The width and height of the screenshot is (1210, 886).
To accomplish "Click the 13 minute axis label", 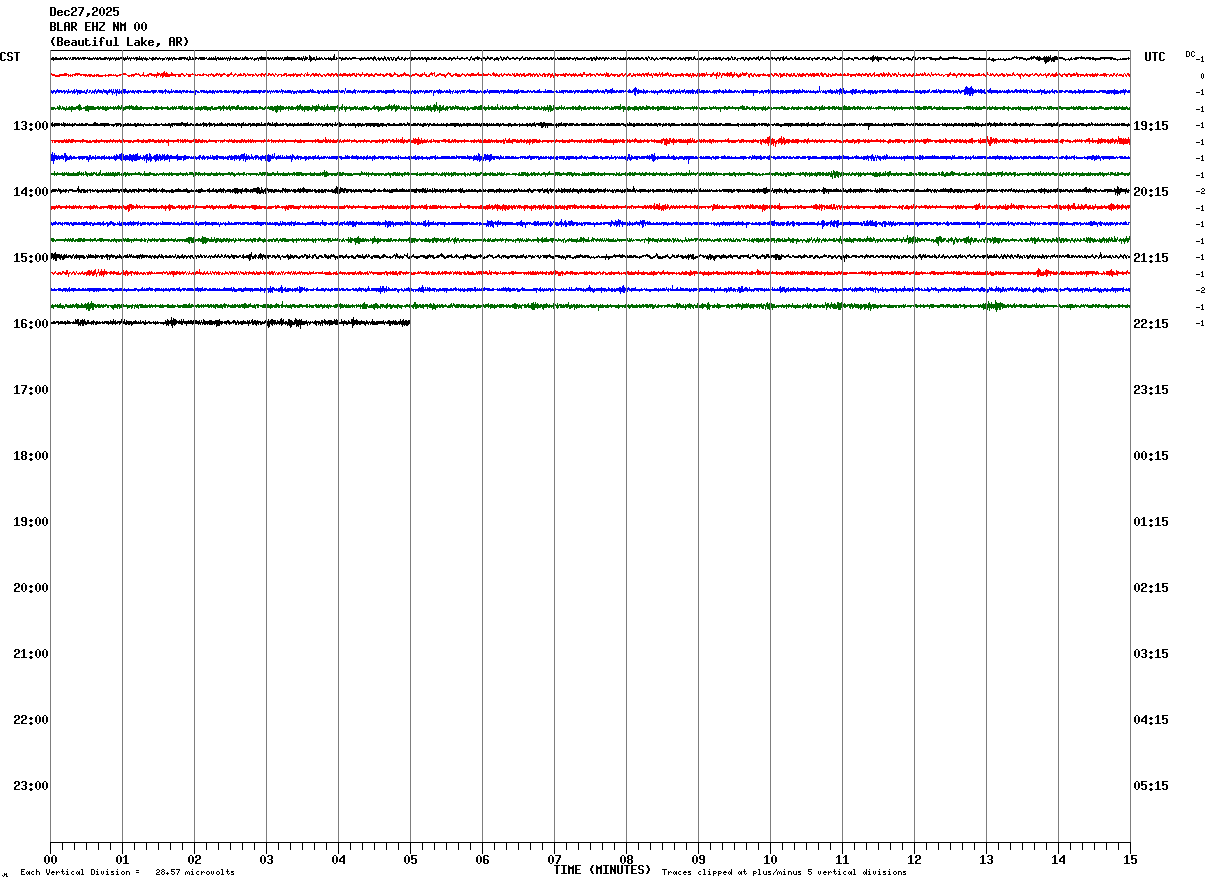I will pyautogui.click(x=986, y=860).
